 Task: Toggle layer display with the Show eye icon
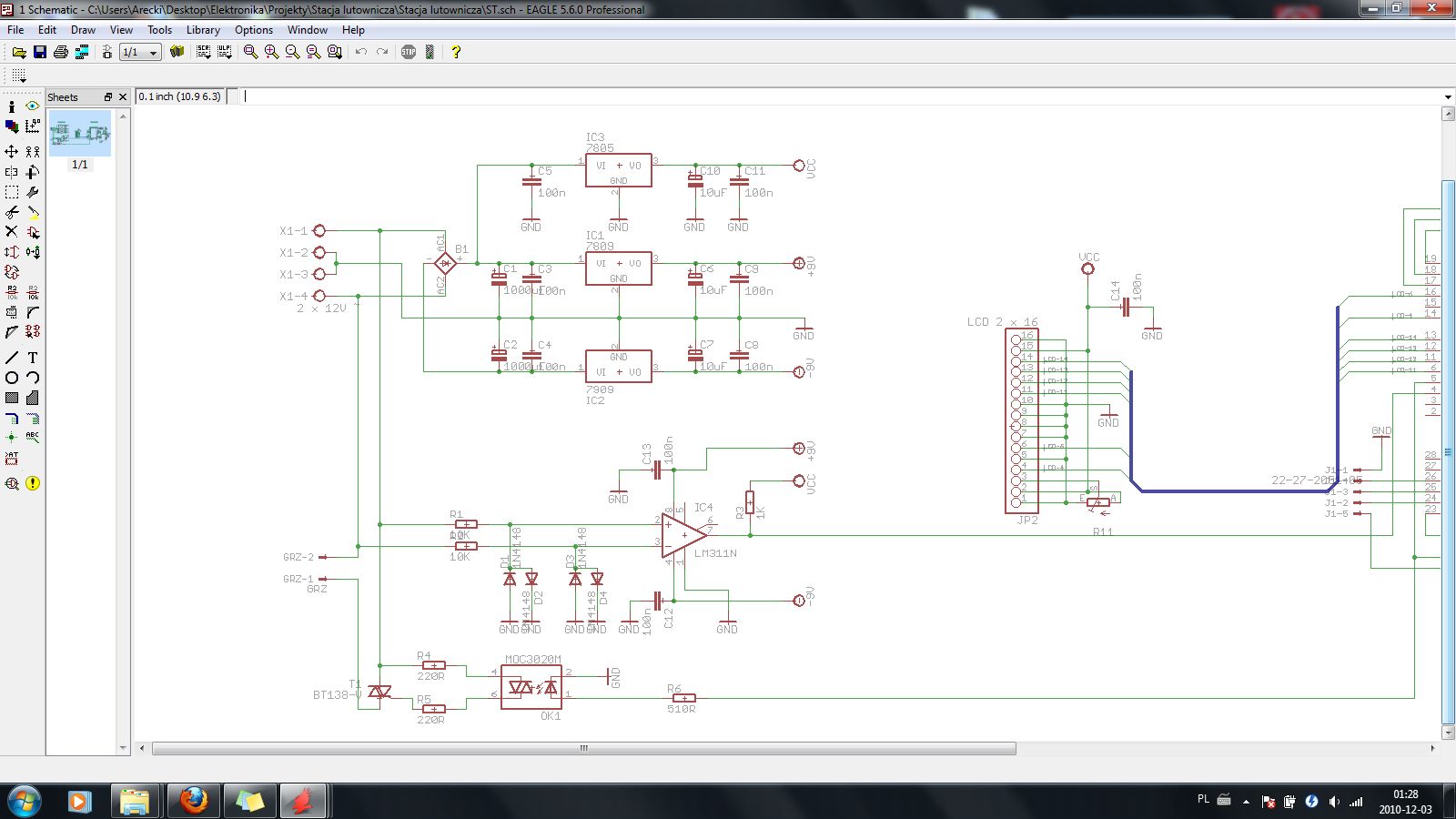click(33, 106)
